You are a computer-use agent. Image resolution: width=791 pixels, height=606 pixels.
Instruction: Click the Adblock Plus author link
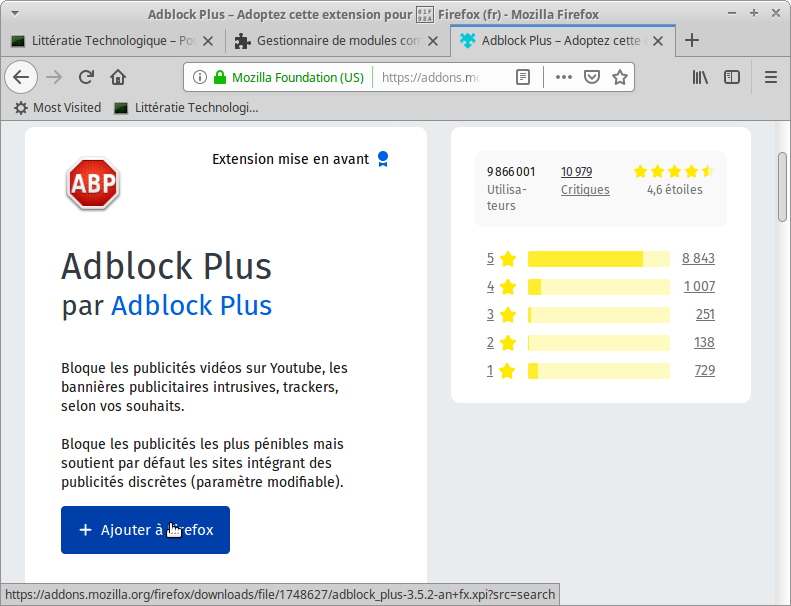click(x=191, y=305)
